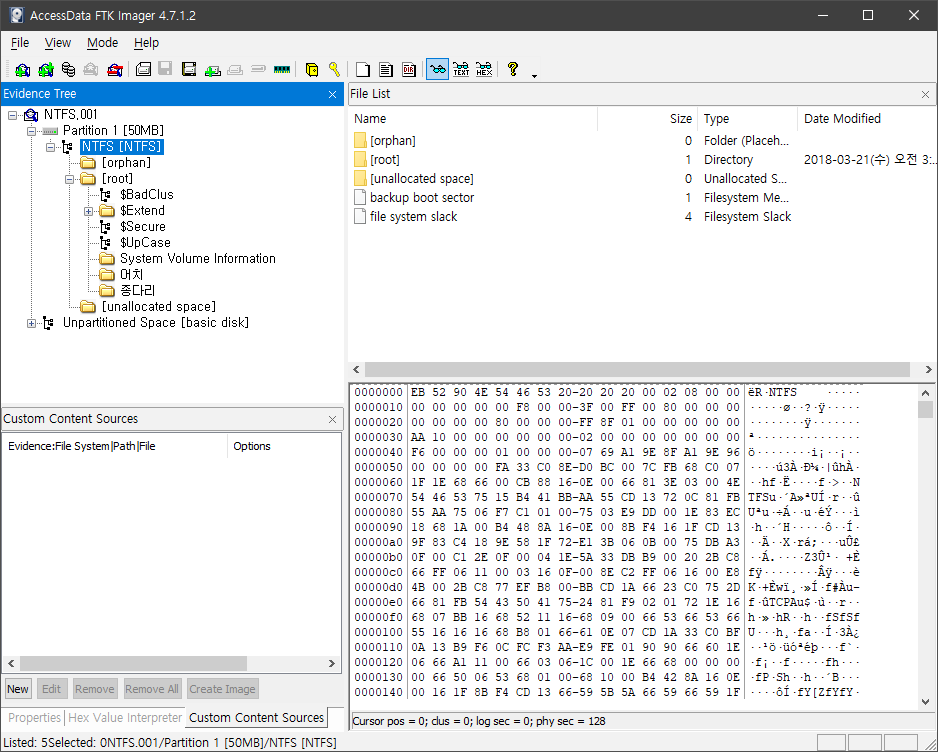Open the View menu
This screenshot has height=752, width=938.
(x=57, y=42)
